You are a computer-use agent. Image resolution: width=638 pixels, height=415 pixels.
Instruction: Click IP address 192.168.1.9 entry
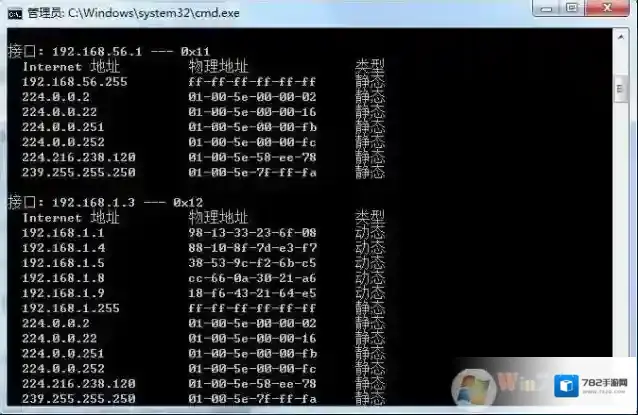(63, 293)
